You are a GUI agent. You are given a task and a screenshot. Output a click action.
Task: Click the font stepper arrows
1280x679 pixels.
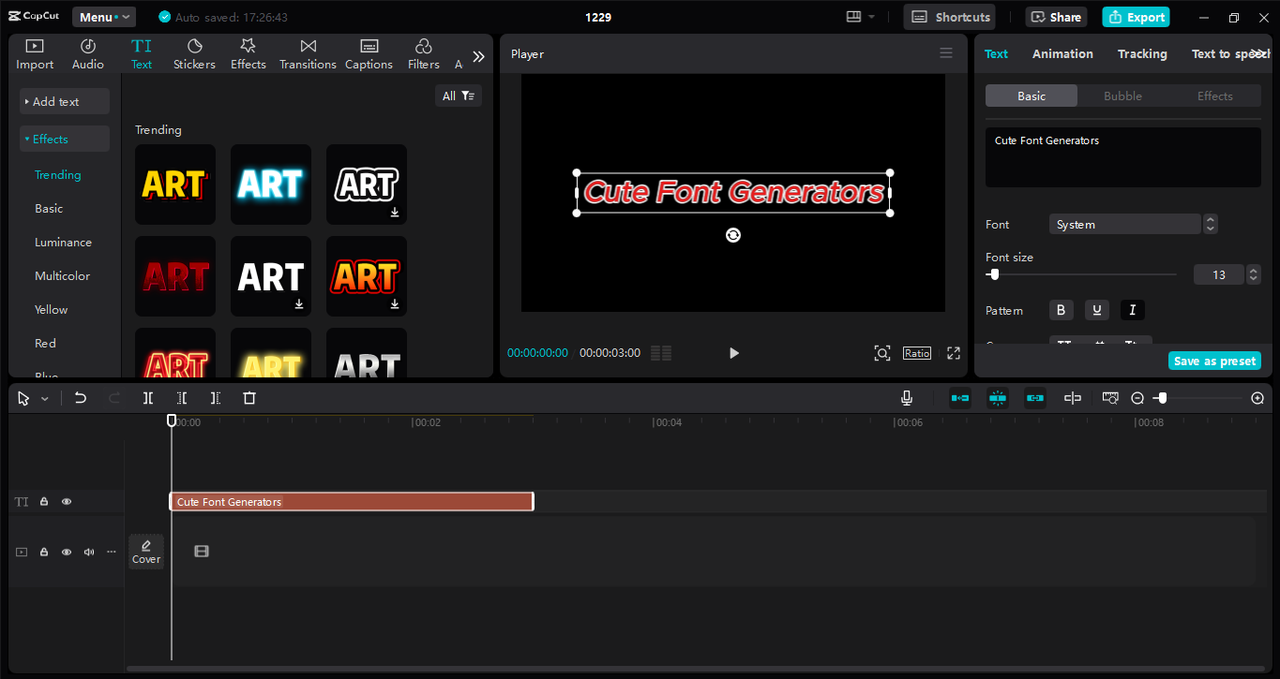click(x=1211, y=224)
